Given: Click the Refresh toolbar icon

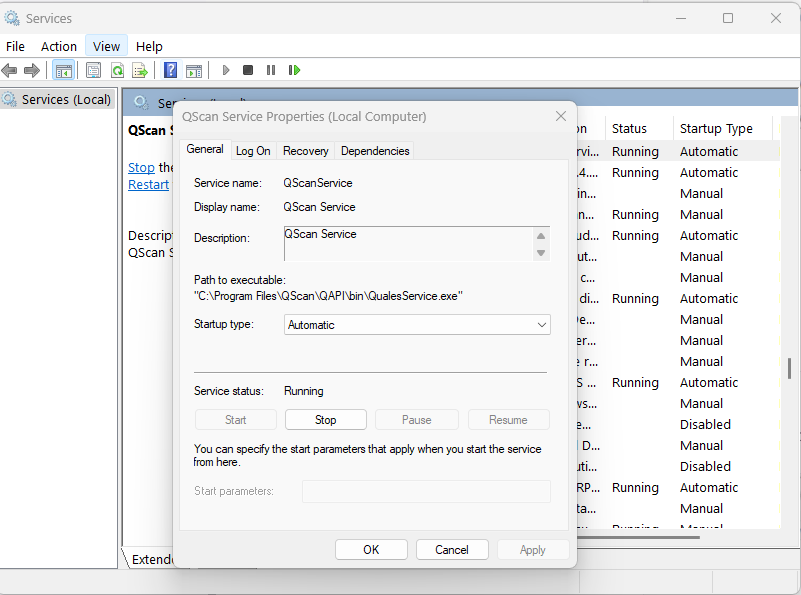Looking at the screenshot, I should click(x=117, y=70).
